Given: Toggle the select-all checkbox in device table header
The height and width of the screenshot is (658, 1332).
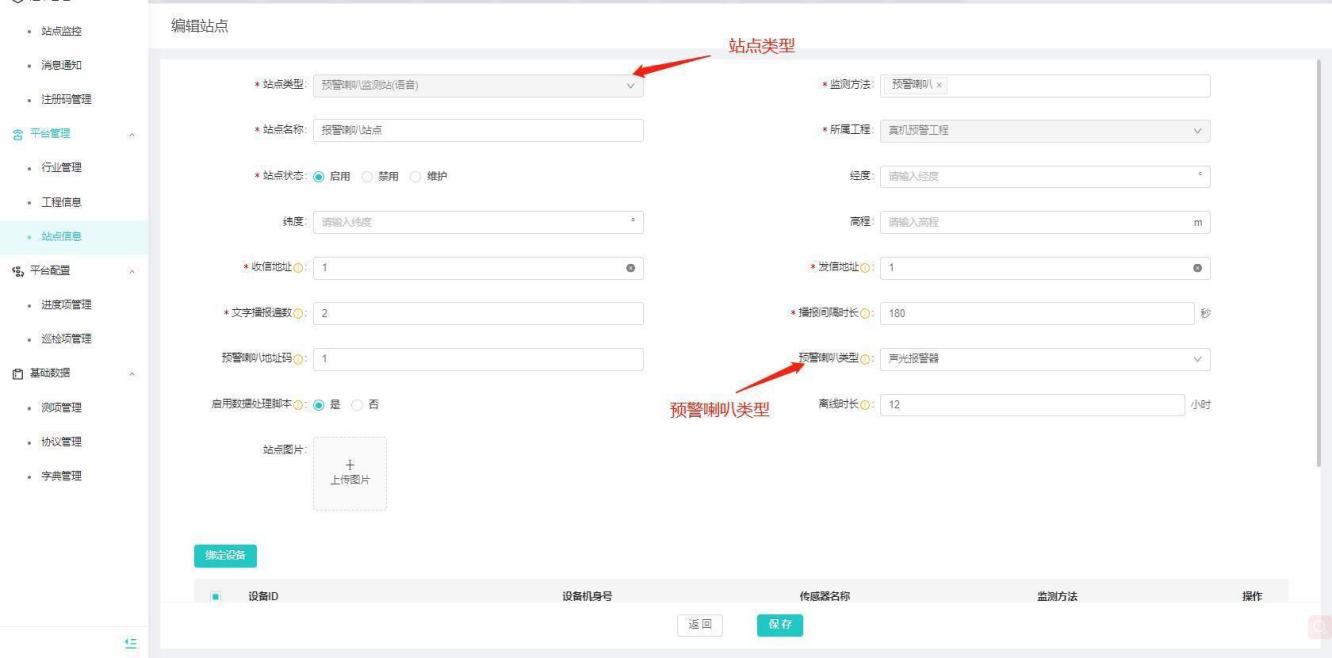Looking at the screenshot, I should tap(215, 597).
